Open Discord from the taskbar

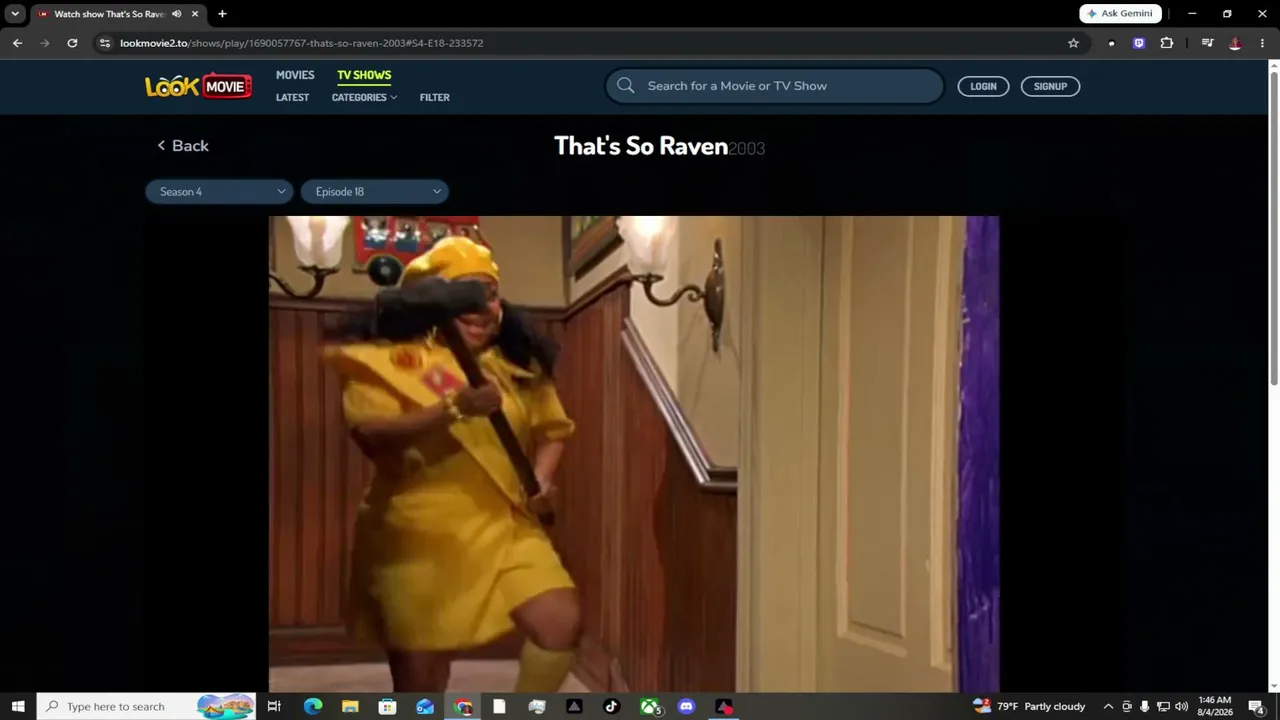tap(686, 706)
